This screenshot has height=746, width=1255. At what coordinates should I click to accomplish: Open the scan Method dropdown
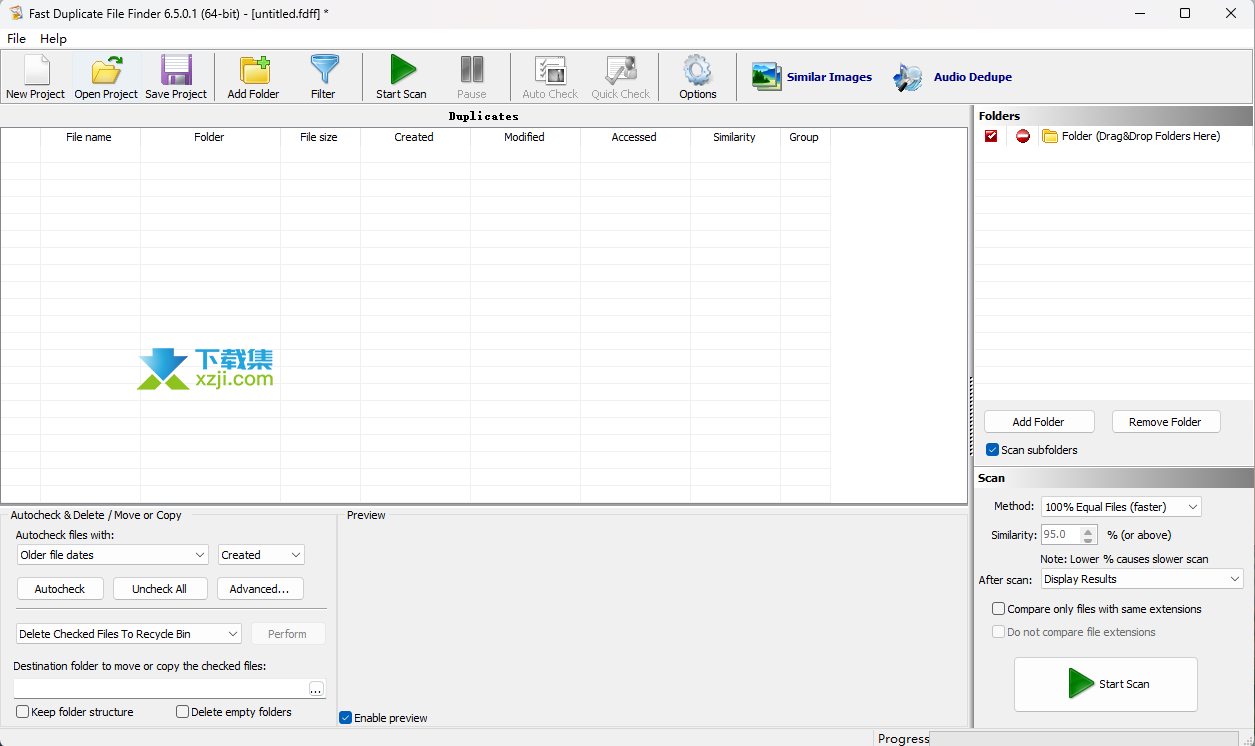click(1121, 507)
